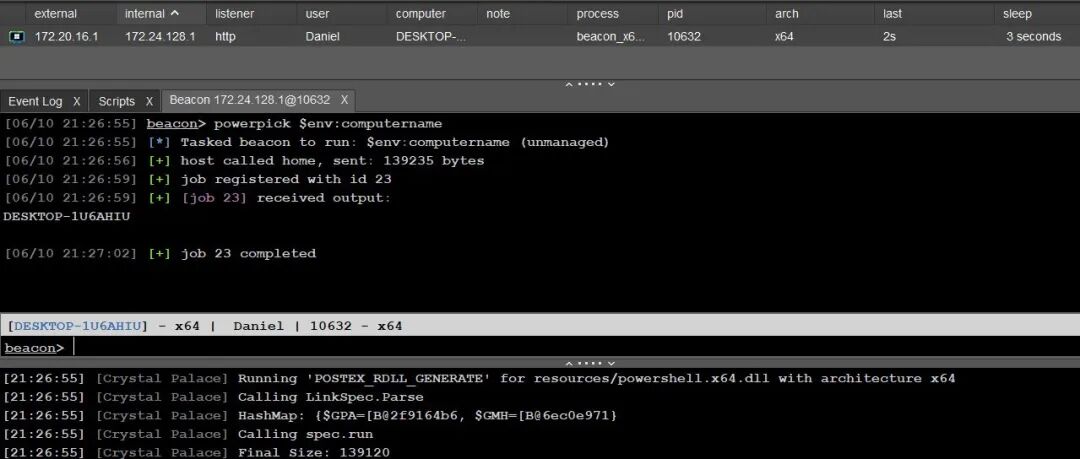
Task: Sort sessions by external column
Action: coord(56,14)
